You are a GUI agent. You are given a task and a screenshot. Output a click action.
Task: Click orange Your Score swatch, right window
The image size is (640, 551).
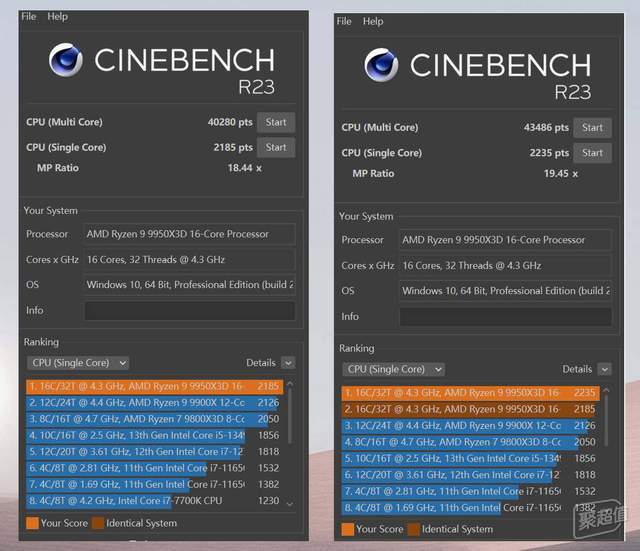coord(348,529)
